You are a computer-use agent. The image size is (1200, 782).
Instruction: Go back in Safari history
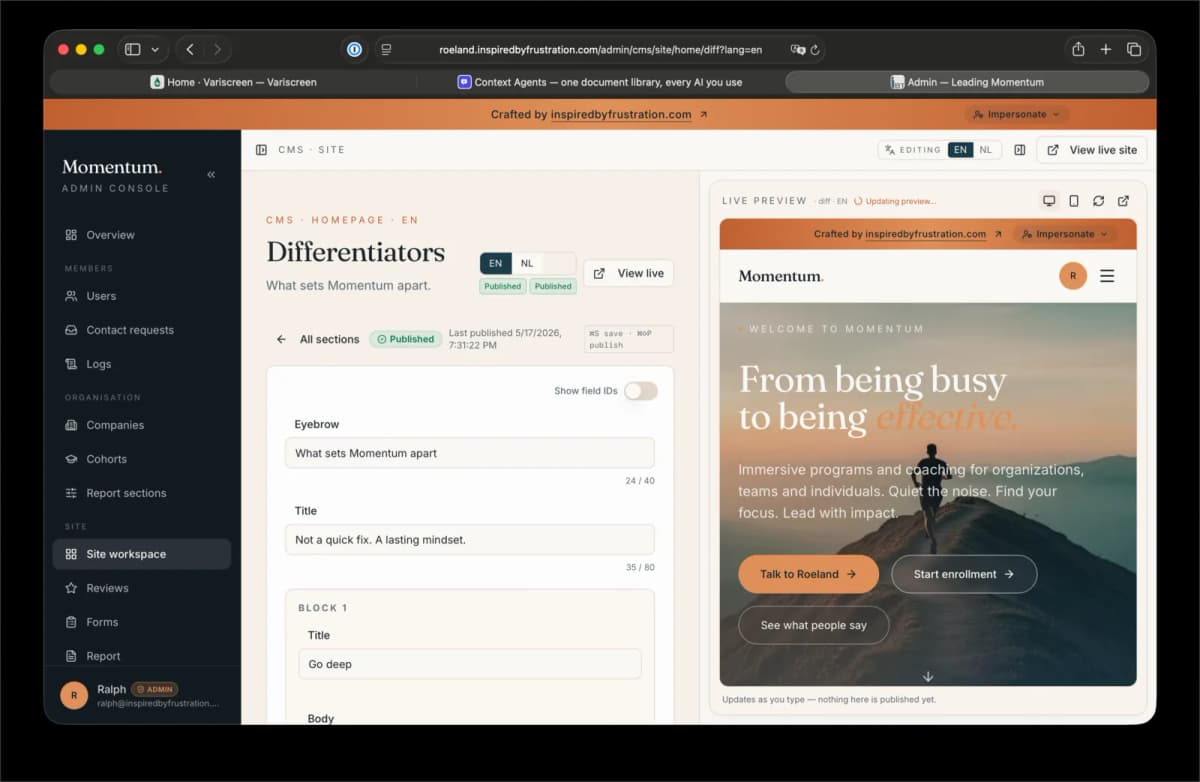coord(190,49)
